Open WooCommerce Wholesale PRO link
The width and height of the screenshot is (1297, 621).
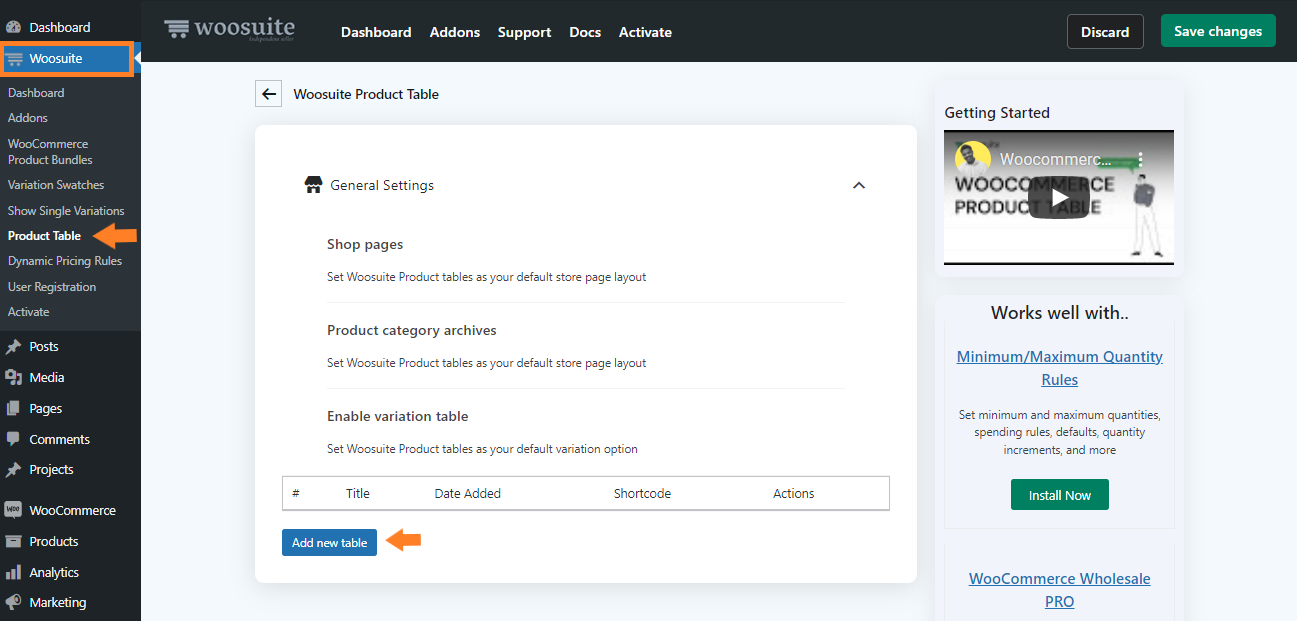(1060, 590)
